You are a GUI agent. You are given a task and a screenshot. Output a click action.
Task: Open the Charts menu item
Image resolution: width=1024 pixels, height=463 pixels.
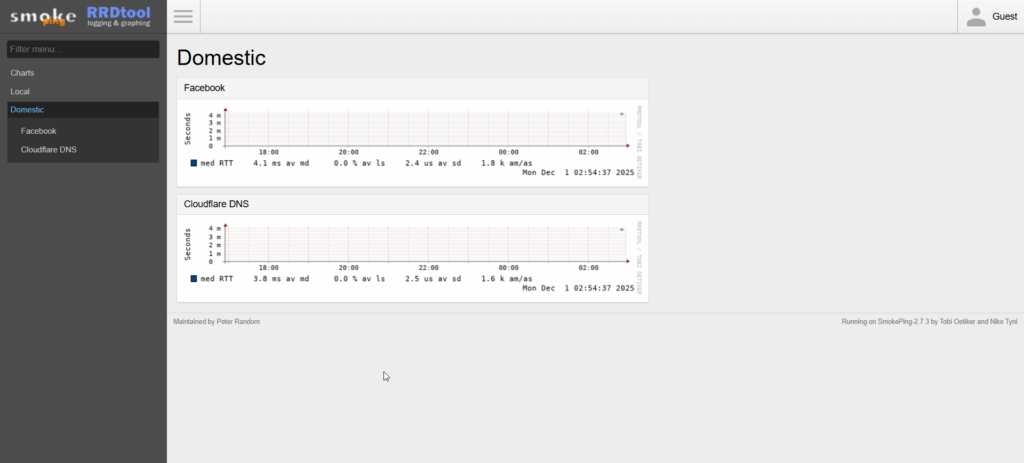coord(22,73)
